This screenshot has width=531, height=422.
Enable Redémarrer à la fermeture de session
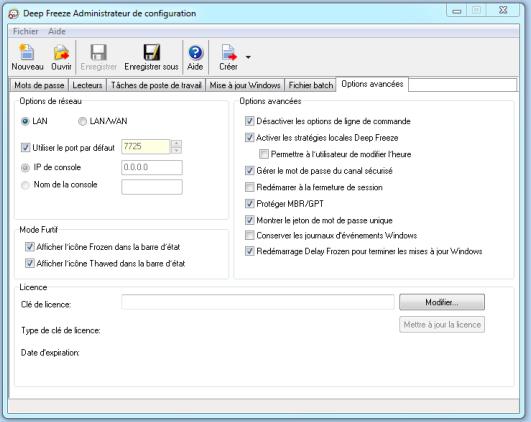pyautogui.click(x=250, y=187)
